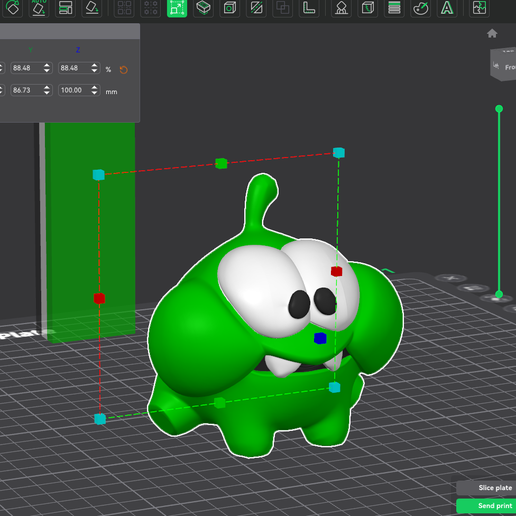
Task: Decrease the Y size 86.73 with down arrow
Action: pos(47,93)
